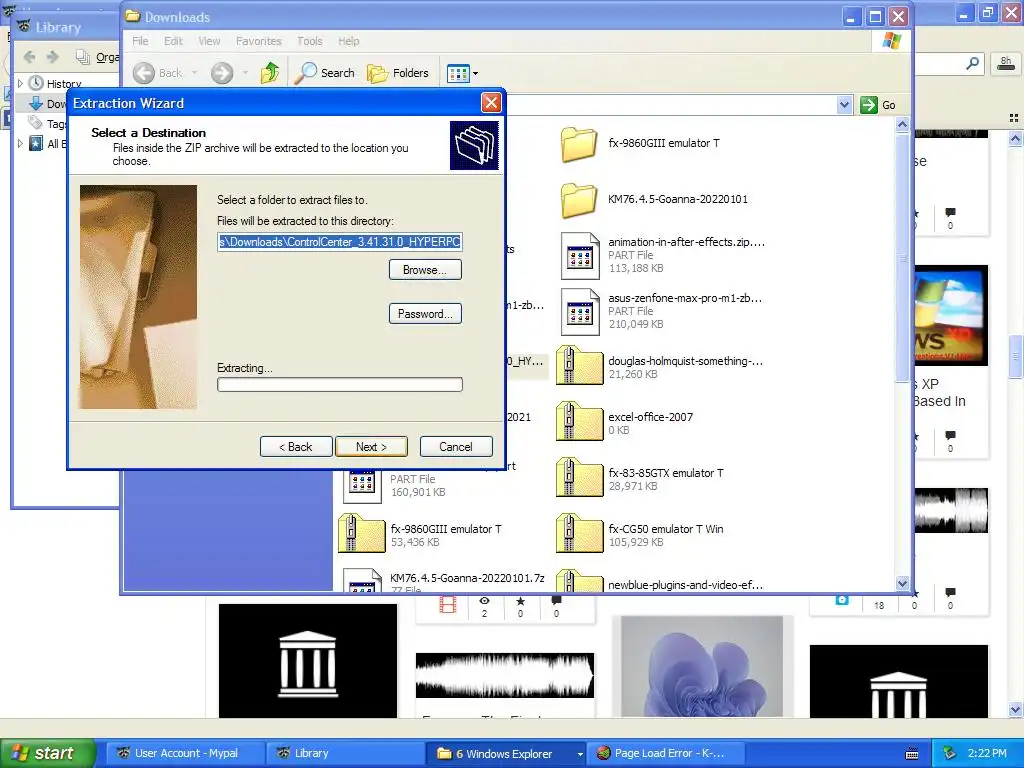Click Downloads scrollbar down arrow
The width and height of the screenshot is (1024, 768).
coord(903,583)
